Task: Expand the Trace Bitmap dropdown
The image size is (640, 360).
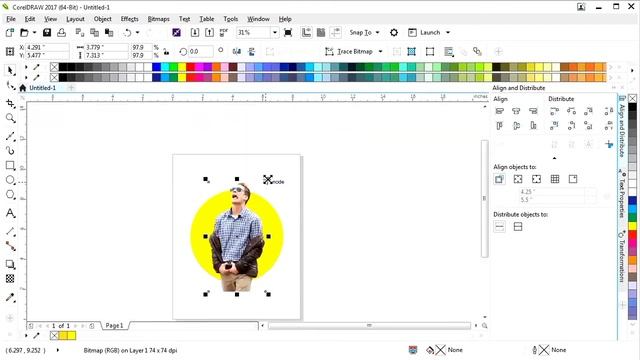Action: (x=380, y=51)
